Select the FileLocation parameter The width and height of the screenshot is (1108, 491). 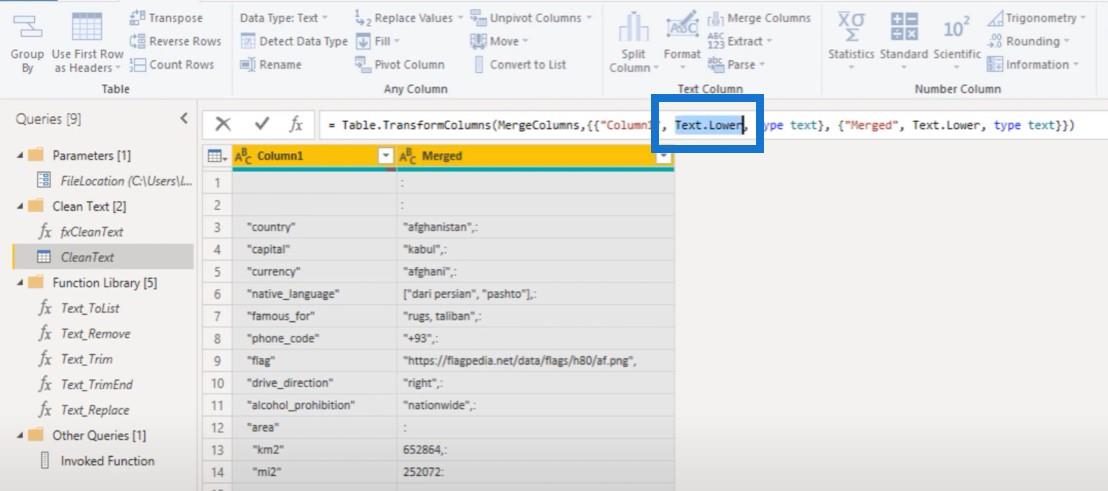coord(115,181)
